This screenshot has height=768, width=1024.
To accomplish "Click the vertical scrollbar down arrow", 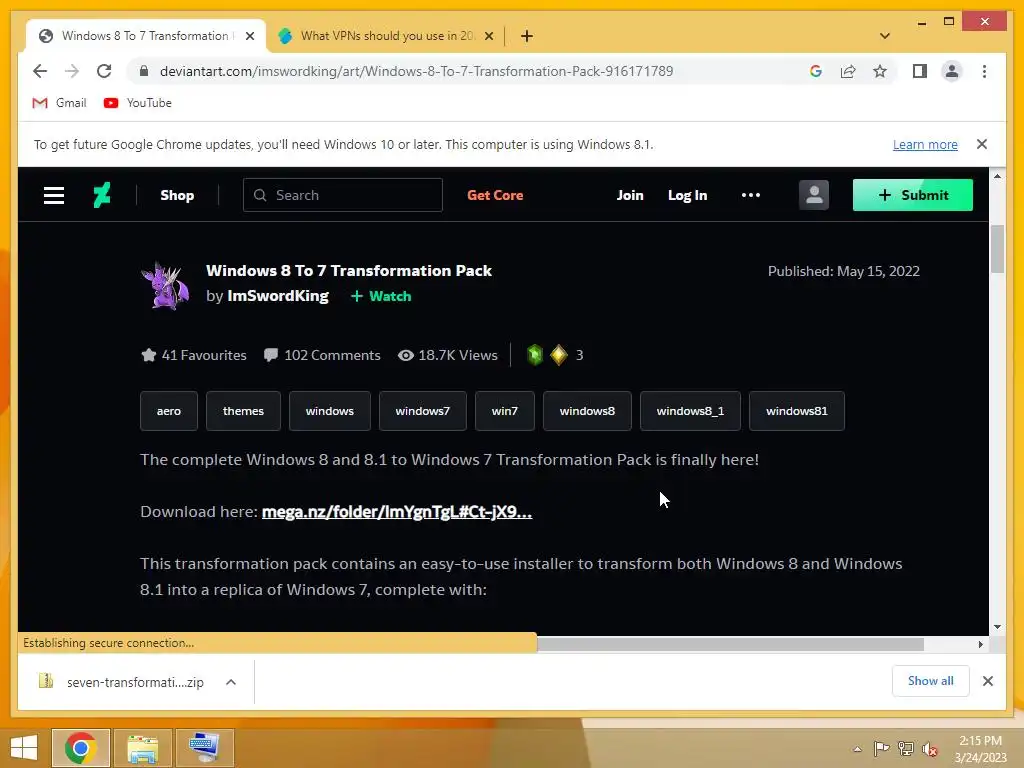I will coord(997,627).
